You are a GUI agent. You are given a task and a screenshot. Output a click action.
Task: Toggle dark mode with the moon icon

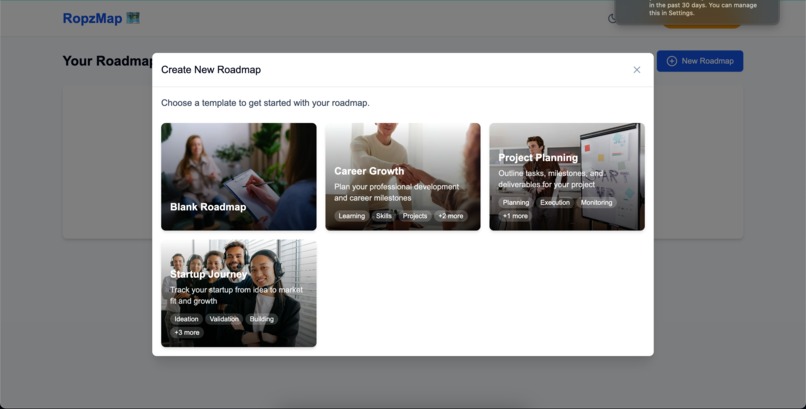point(612,18)
